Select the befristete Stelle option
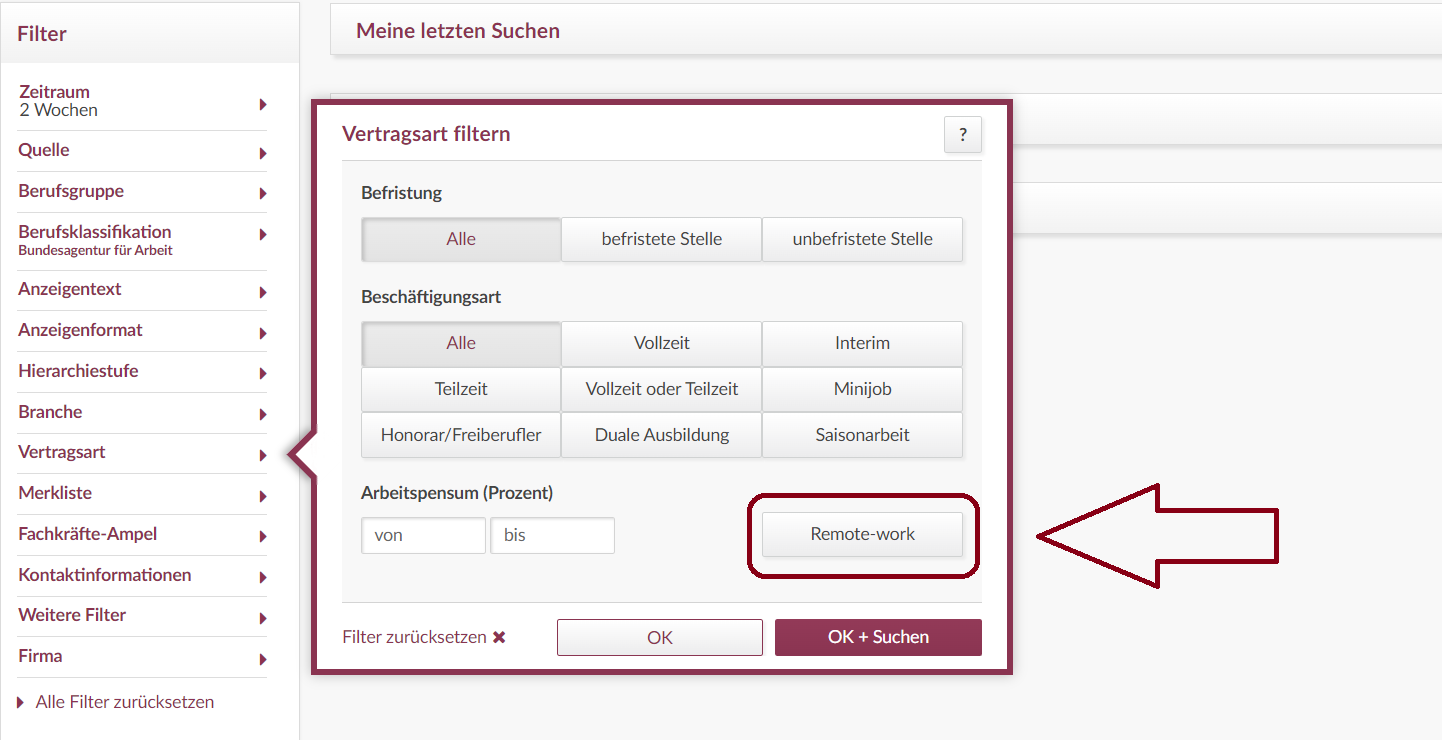 click(661, 239)
